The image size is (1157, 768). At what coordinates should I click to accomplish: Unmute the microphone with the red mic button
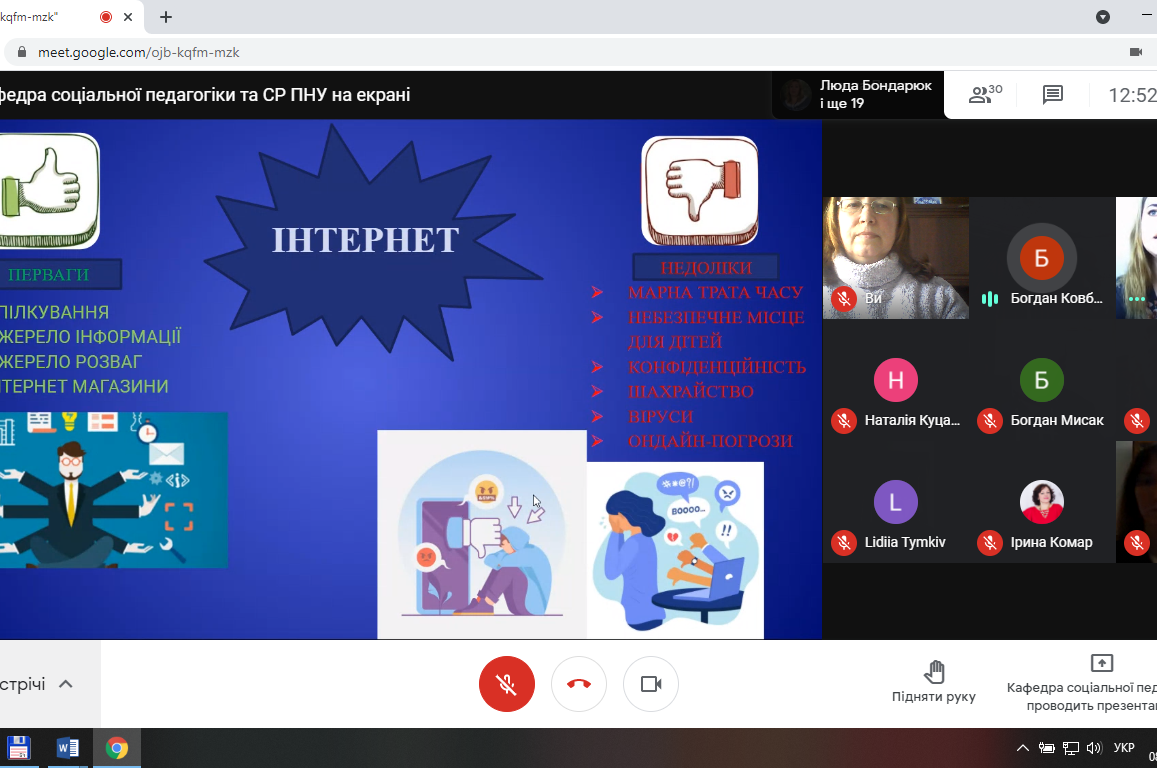point(507,684)
